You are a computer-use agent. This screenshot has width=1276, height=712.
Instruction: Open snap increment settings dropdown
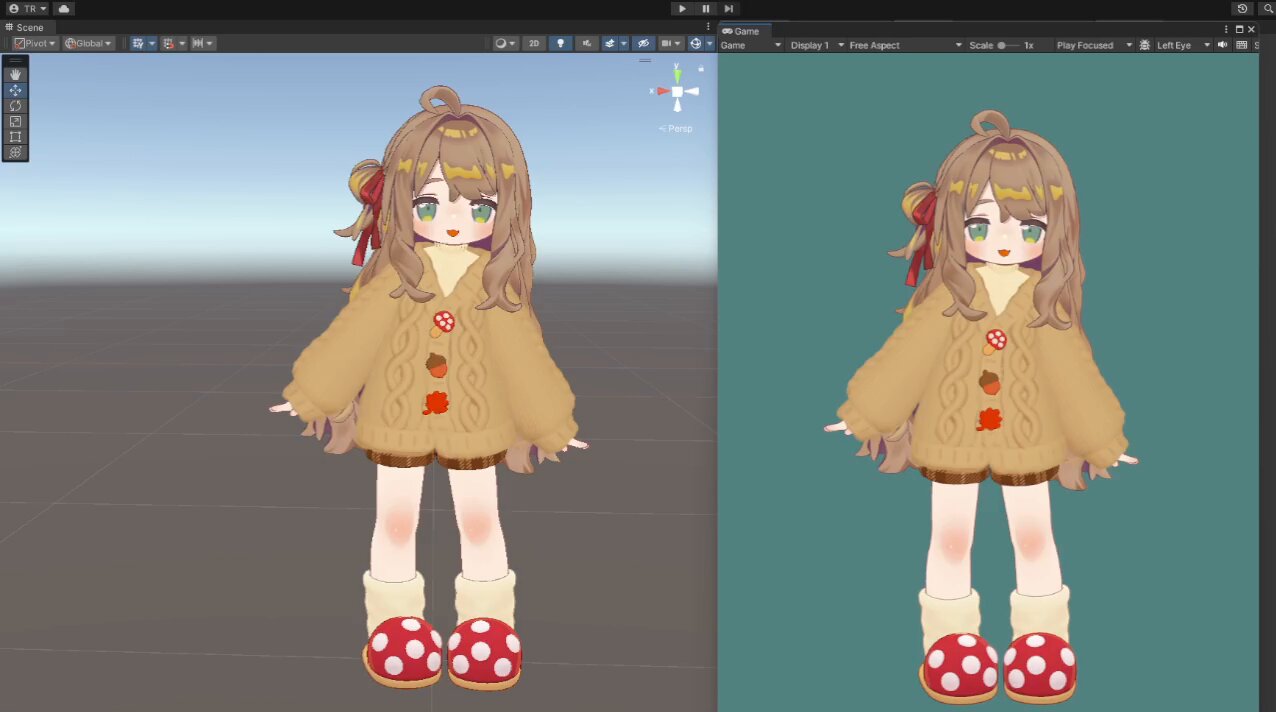coord(203,44)
